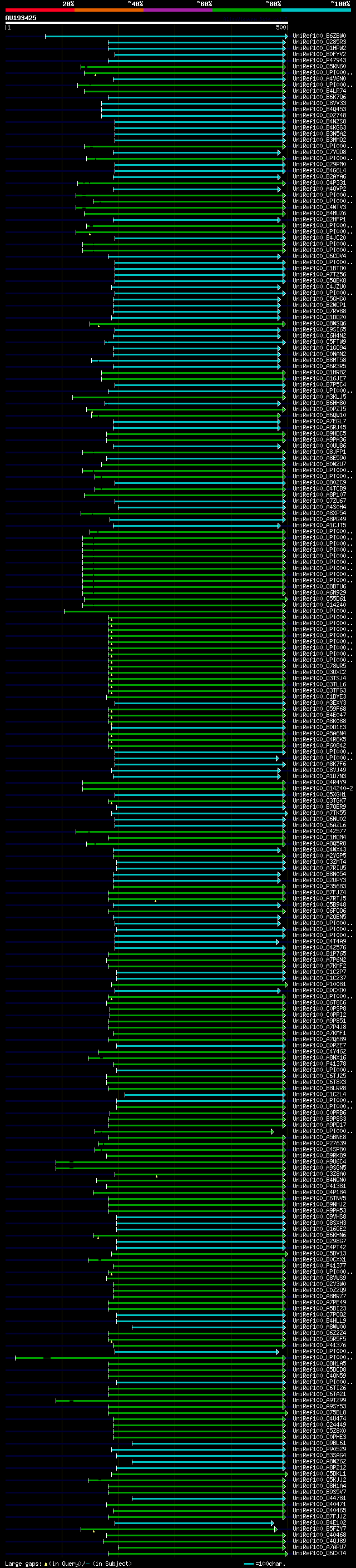Select the UniRef100_Q2HFP1 label
This screenshot has width=356, height=1568.
(x=319, y=220)
